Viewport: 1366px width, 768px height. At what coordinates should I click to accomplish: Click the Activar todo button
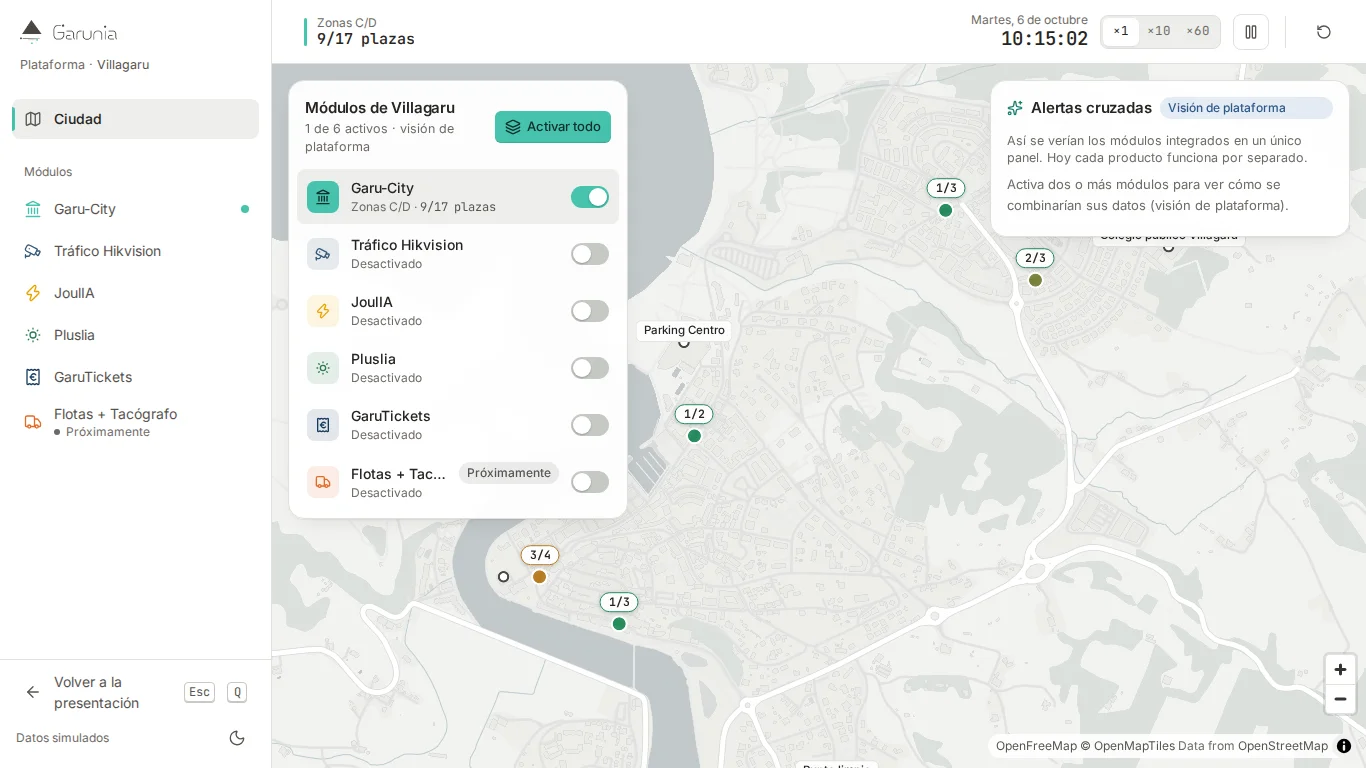click(553, 127)
